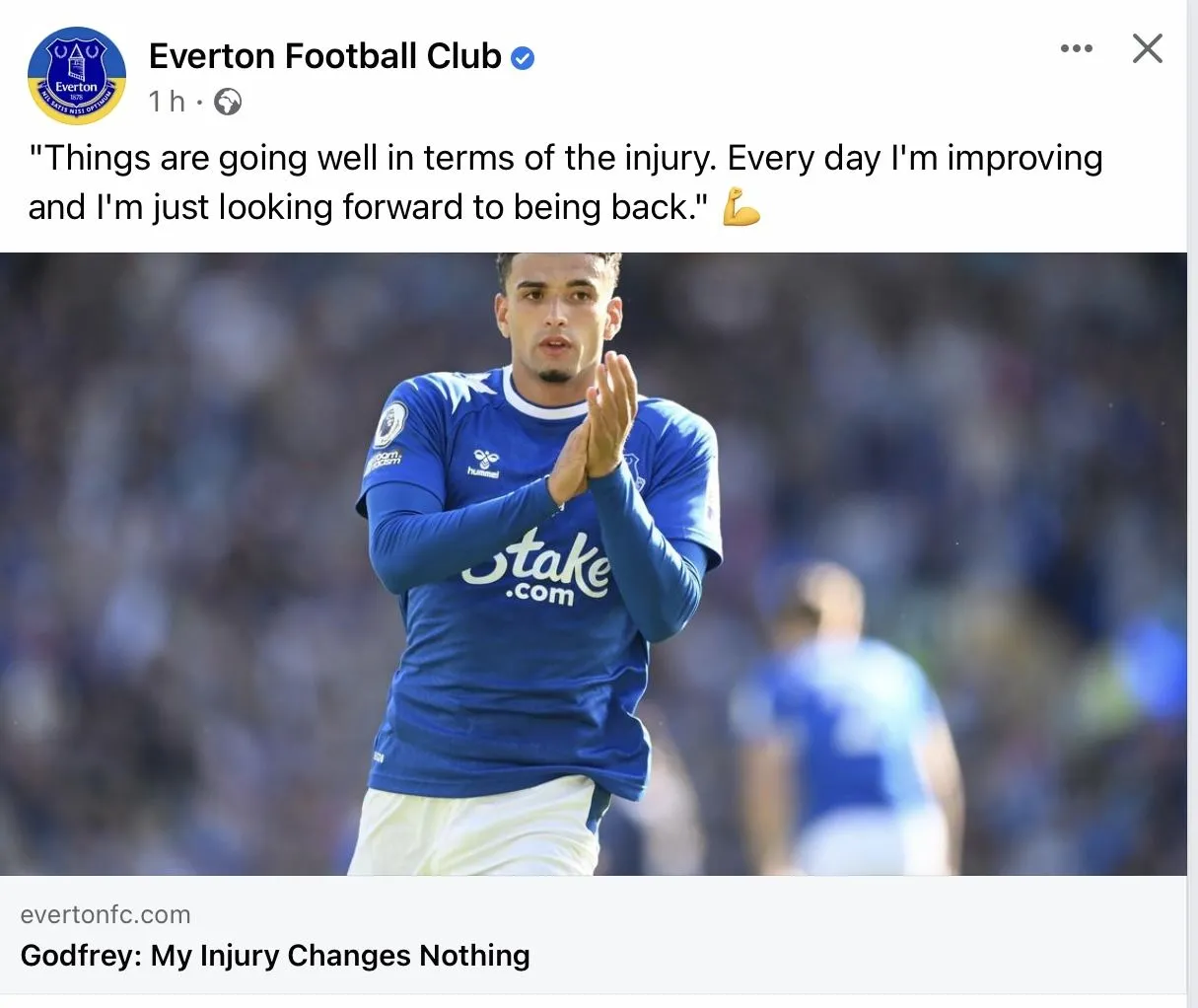This screenshot has width=1198, height=1008.
Task: Click the globe public-audience icon
Action: [x=228, y=102]
